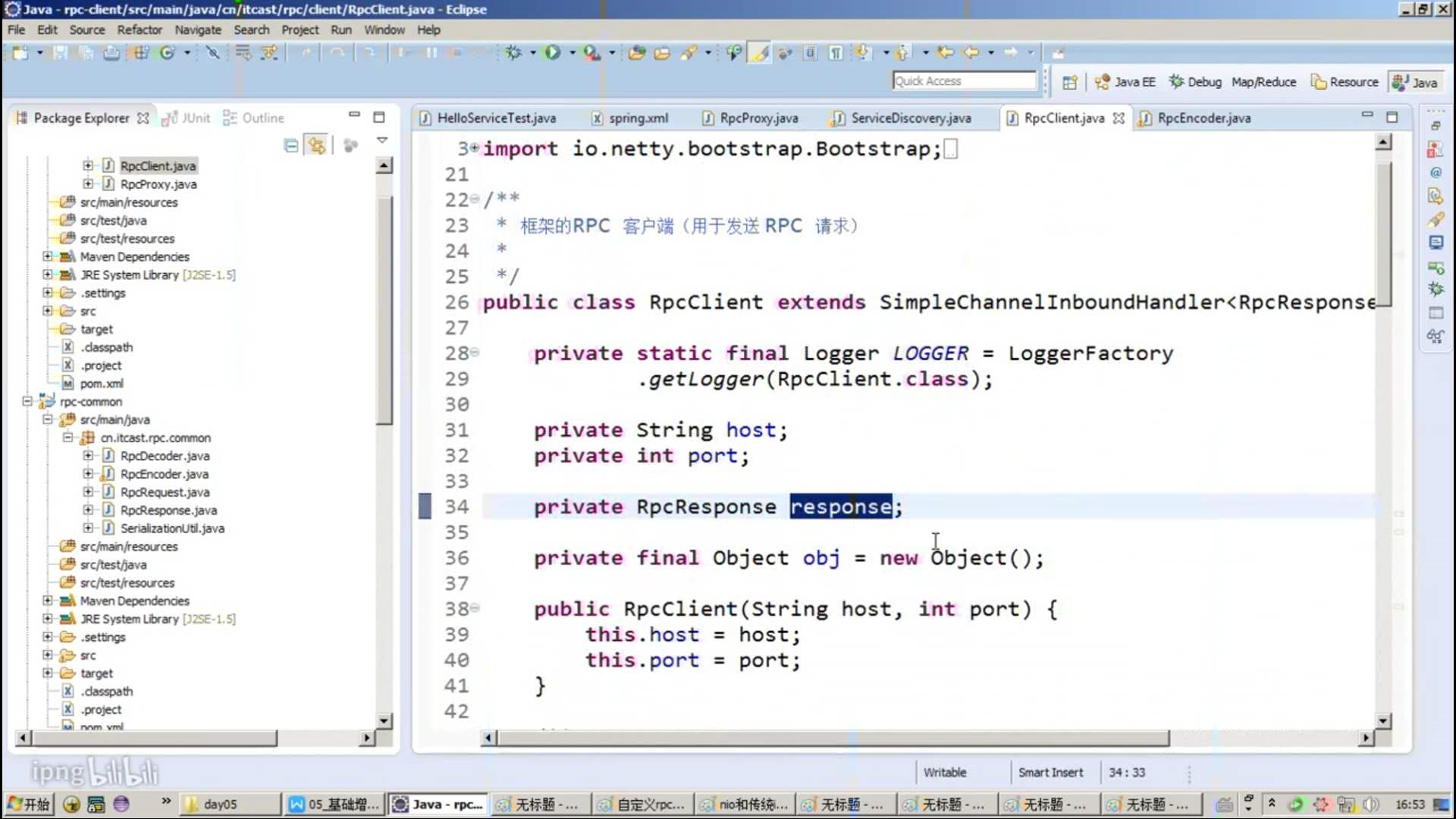Click the Run Last Tool external icon

point(591,53)
